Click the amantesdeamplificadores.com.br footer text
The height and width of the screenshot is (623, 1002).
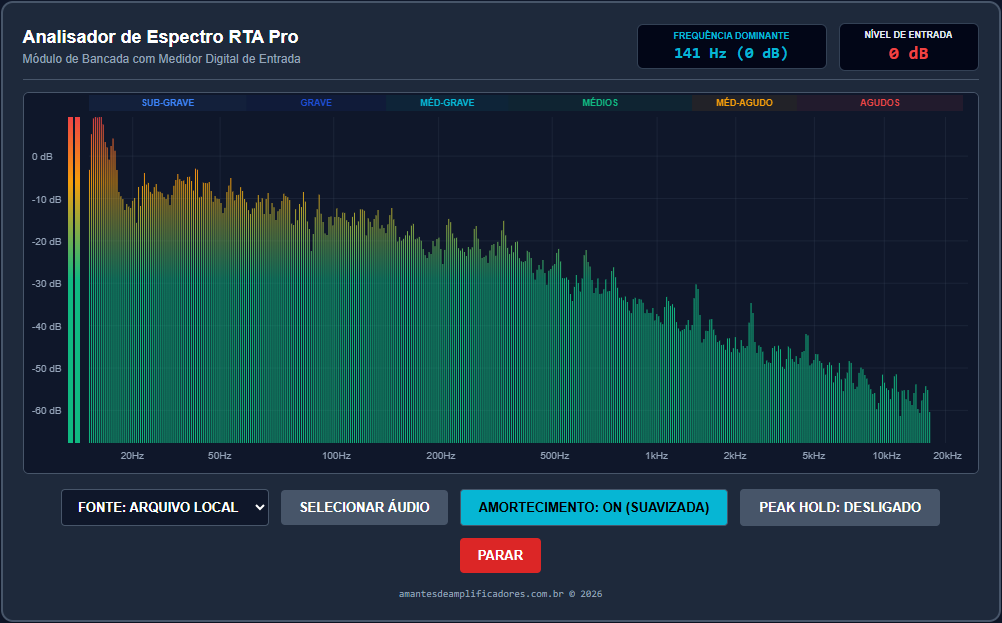point(500,594)
